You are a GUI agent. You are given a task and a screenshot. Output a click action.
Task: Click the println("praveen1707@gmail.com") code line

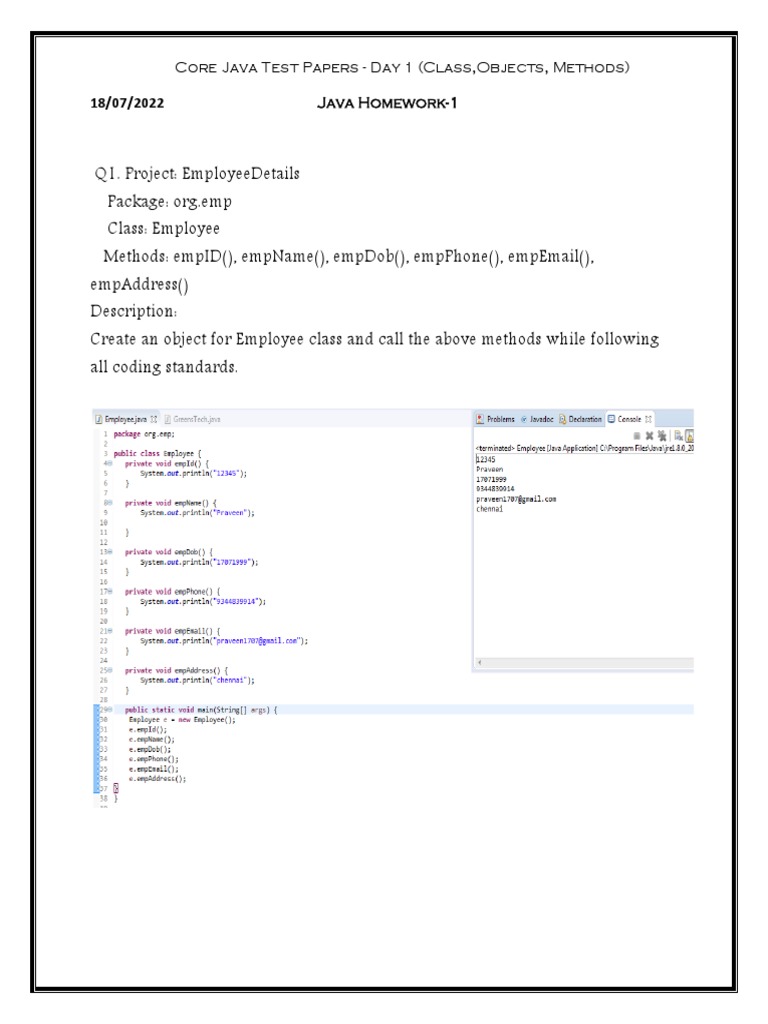tap(224, 641)
